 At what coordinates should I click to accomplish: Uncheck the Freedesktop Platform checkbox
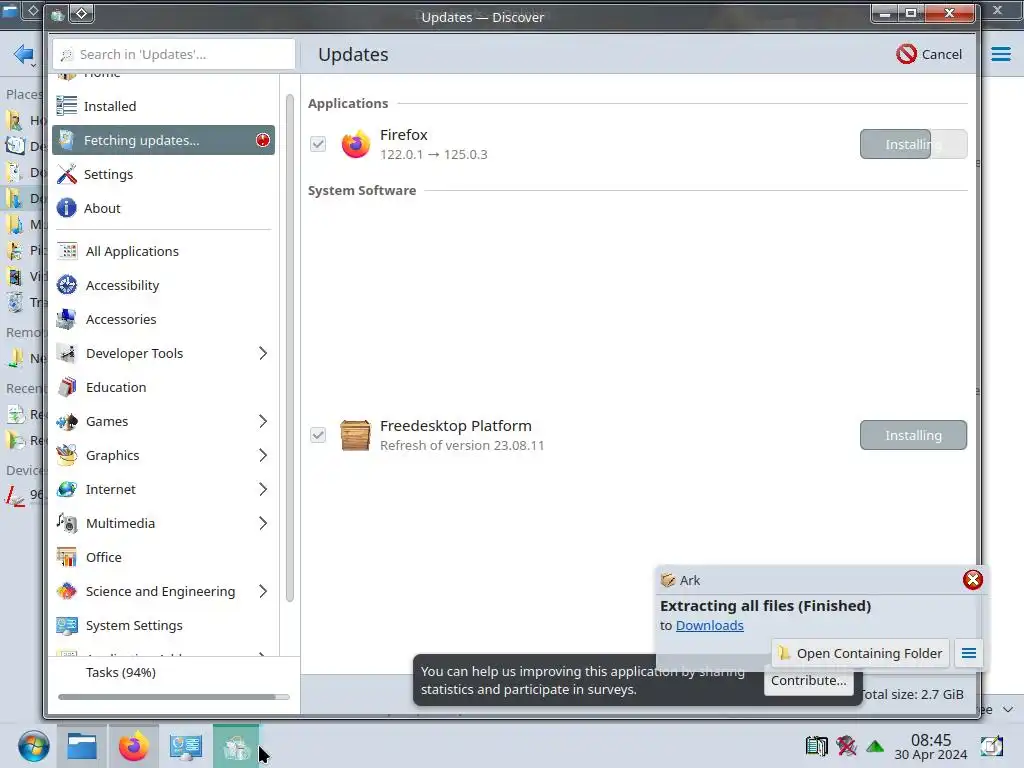pos(318,435)
